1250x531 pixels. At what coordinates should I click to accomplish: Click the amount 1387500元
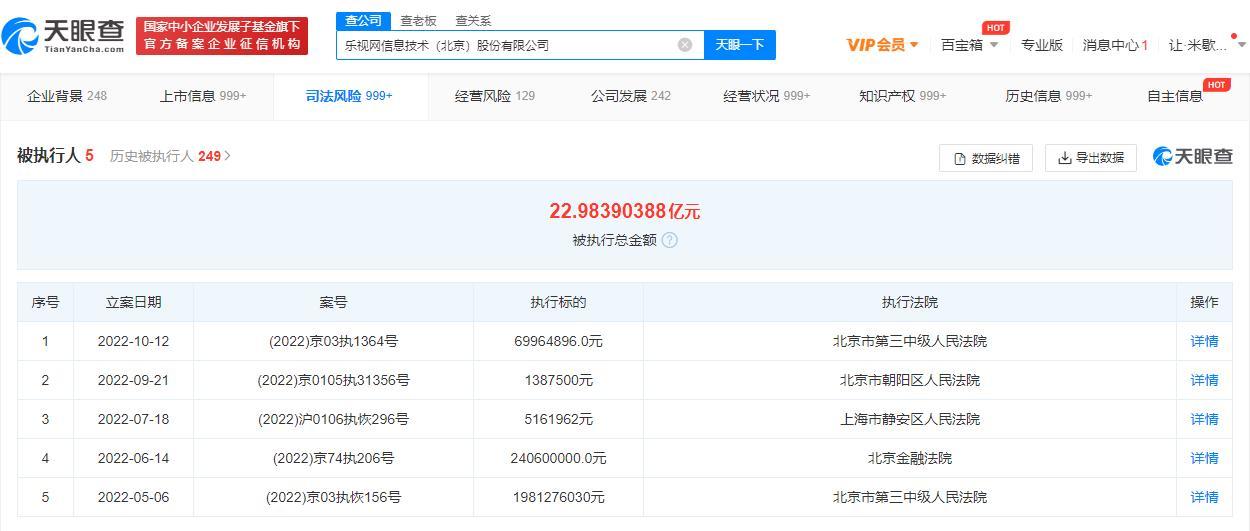coord(558,380)
